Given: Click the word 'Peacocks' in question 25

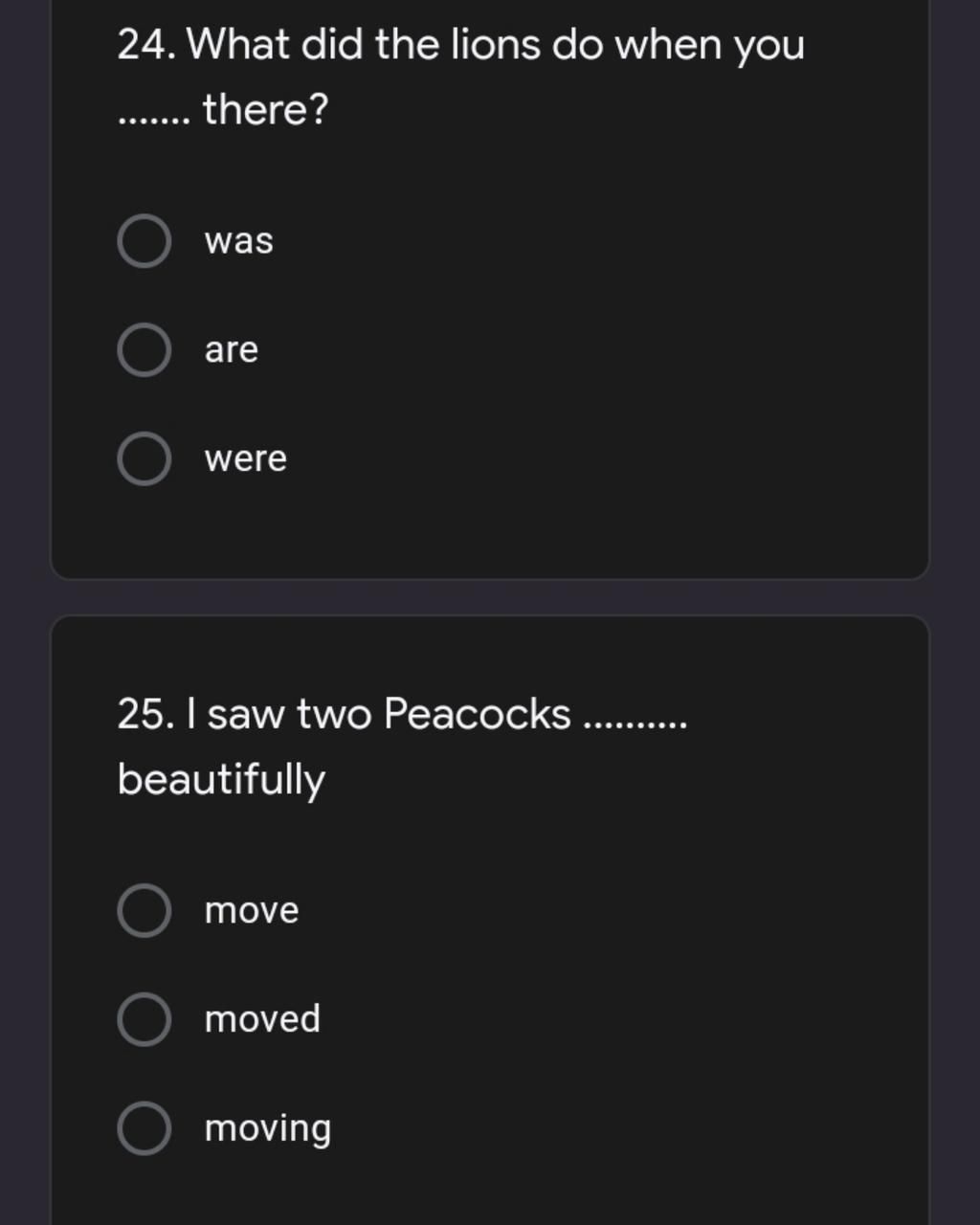Looking at the screenshot, I should coord(477,714).
